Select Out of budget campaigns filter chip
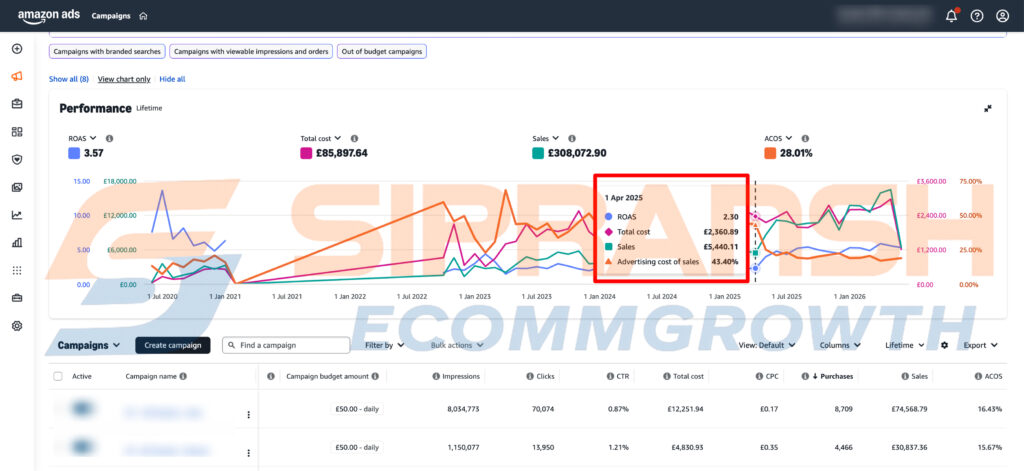This screenshot has width=1024, height=471. pos(382,51)
